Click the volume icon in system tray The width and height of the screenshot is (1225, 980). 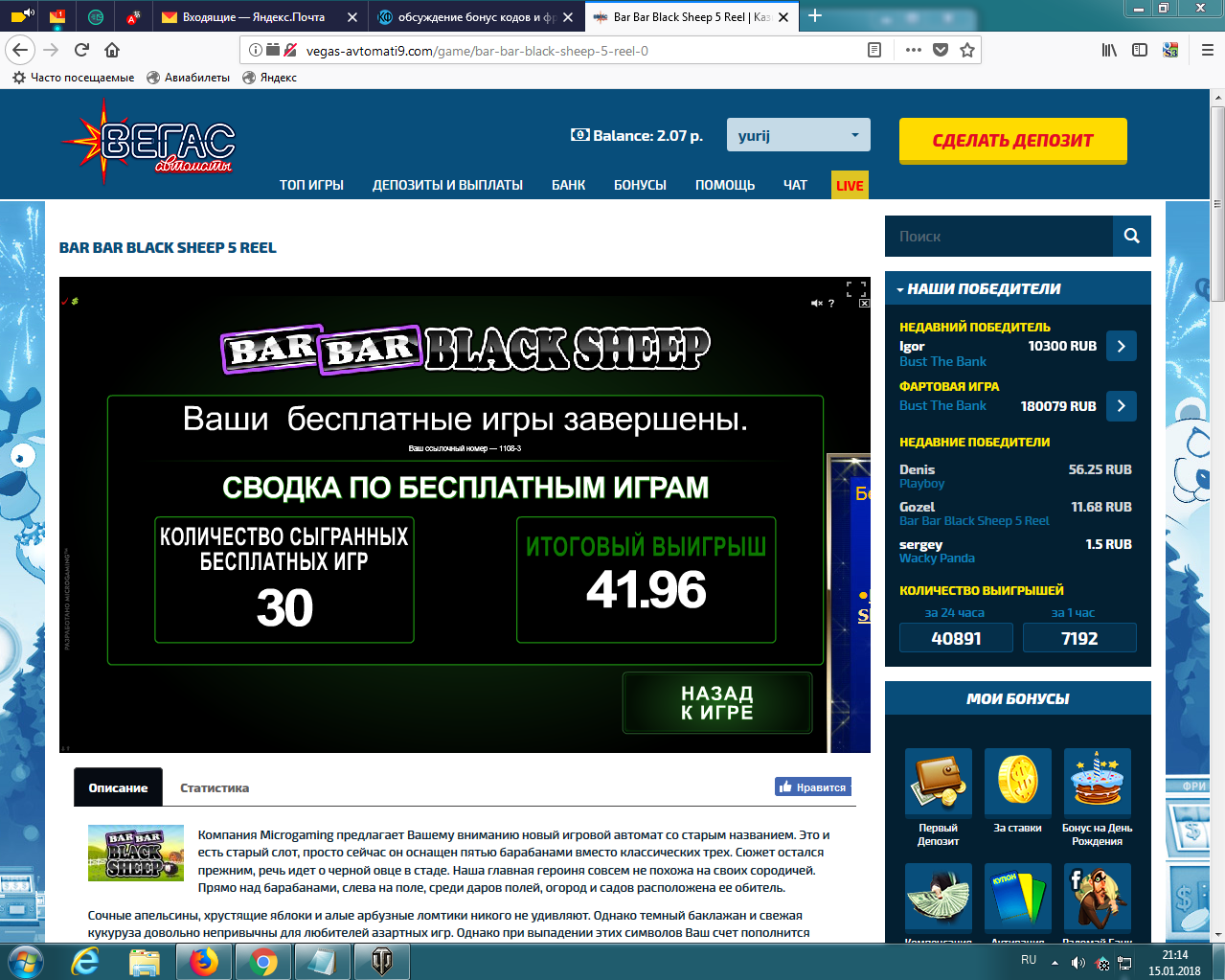1078,962
